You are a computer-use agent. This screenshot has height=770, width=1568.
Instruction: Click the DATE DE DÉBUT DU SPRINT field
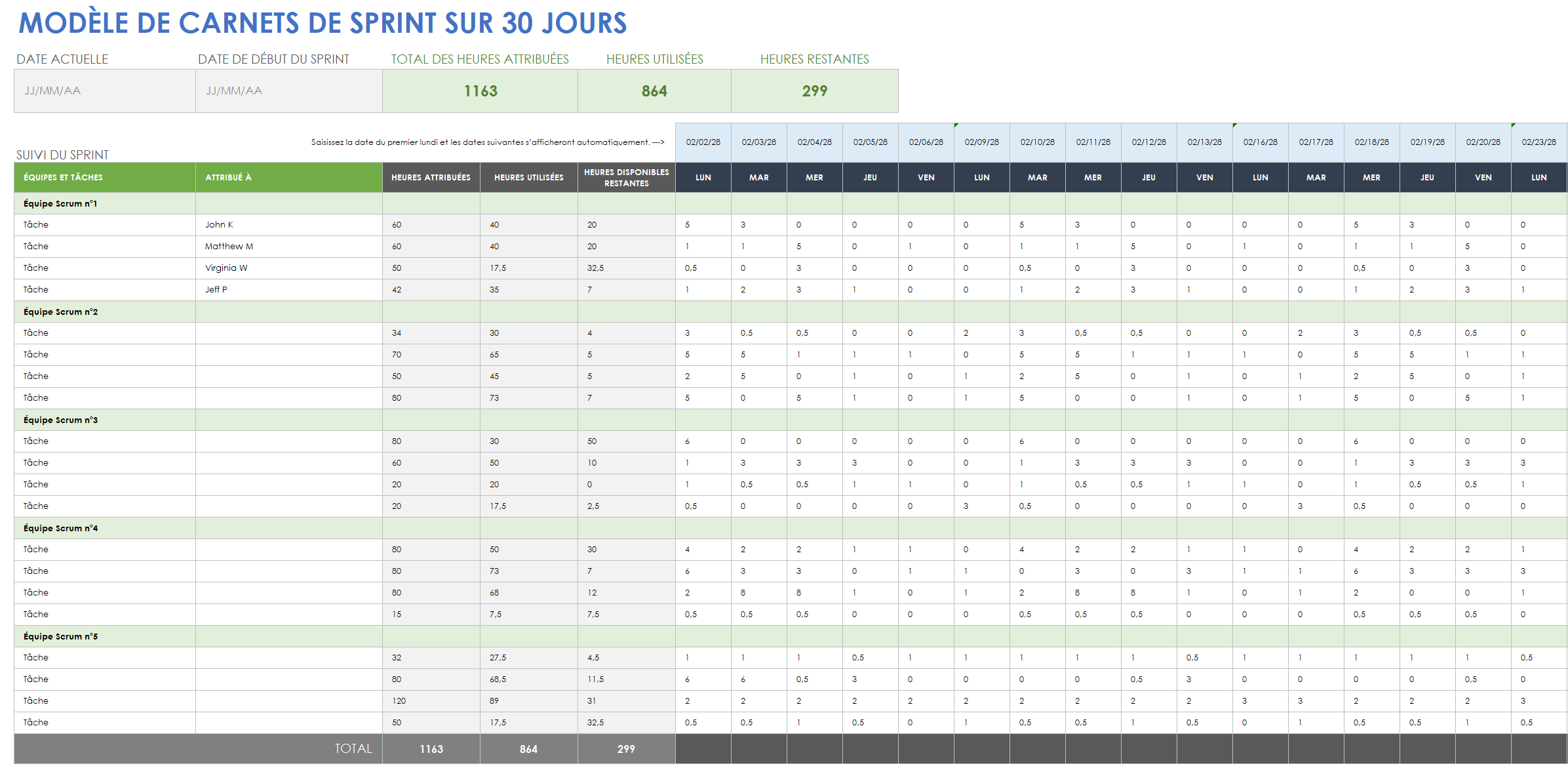pyautogui.click(x=289, y=91)
